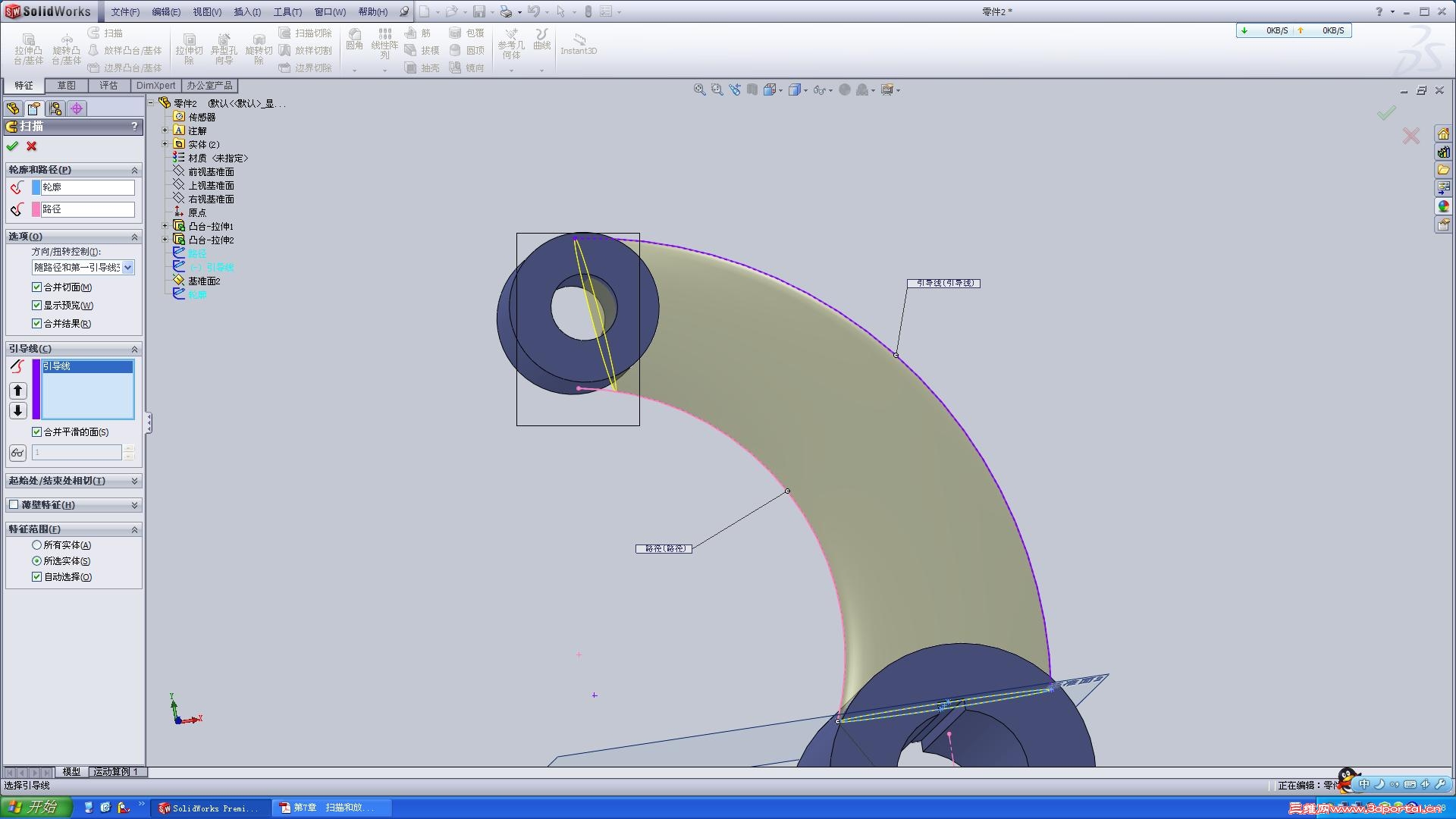Switch to the 运动算例 1 bottom tab

click(x=116, y=771)
